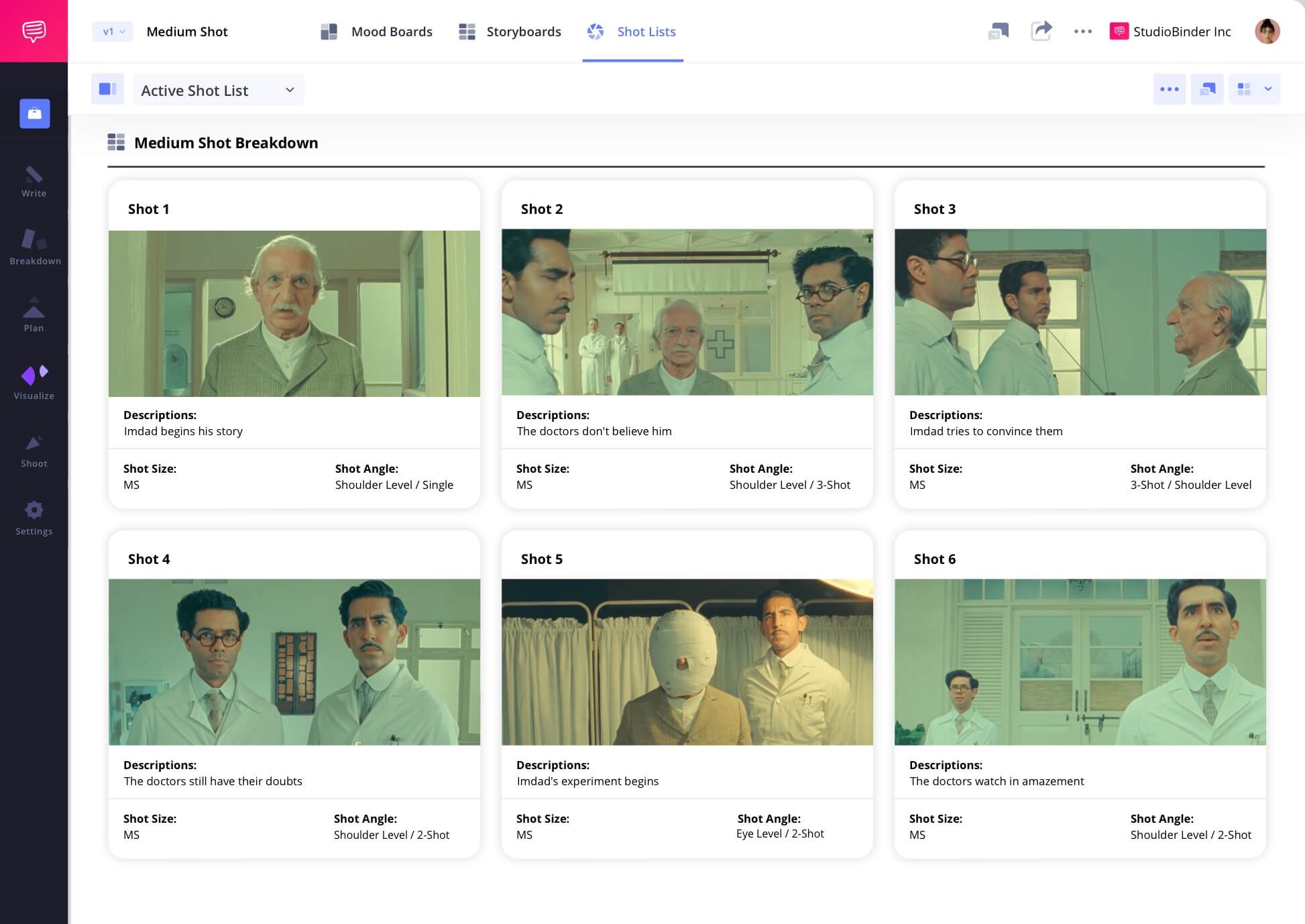Viewport: 1305px width, 924px height.
Task: Select the Visualize sidebar icon
Action: (34, 383)
